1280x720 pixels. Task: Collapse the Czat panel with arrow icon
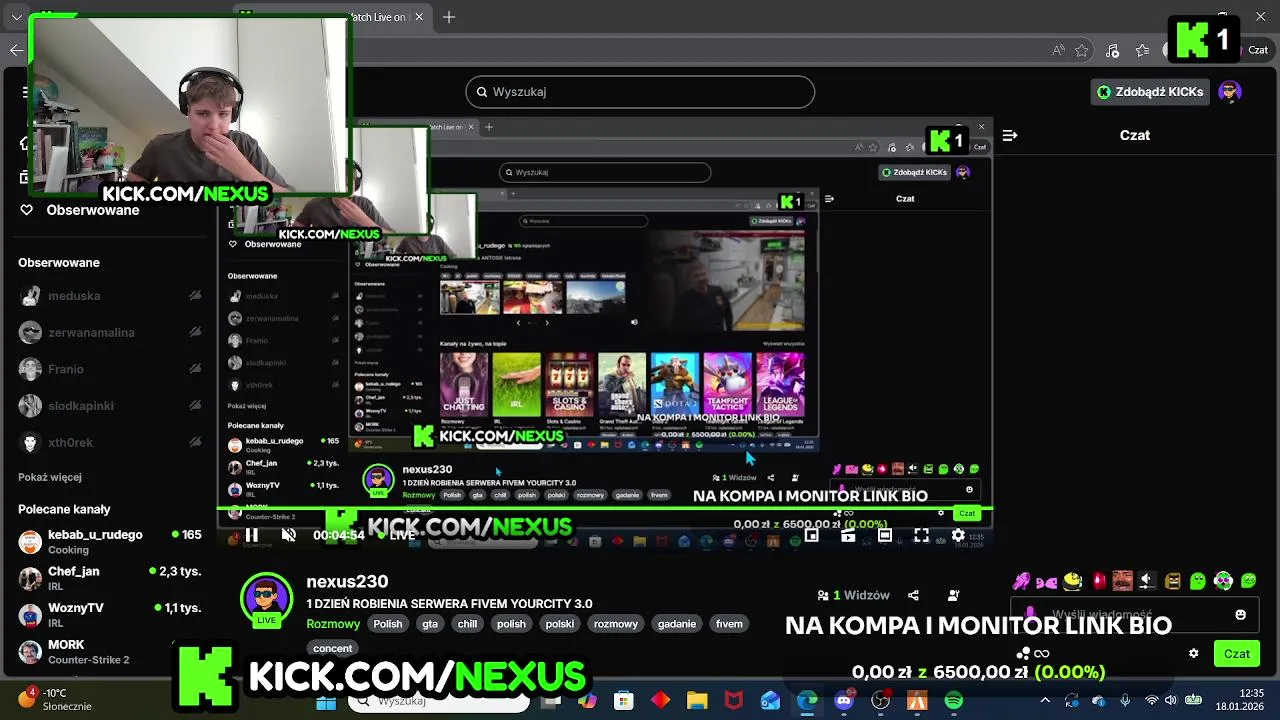(x=1010, y=135)
